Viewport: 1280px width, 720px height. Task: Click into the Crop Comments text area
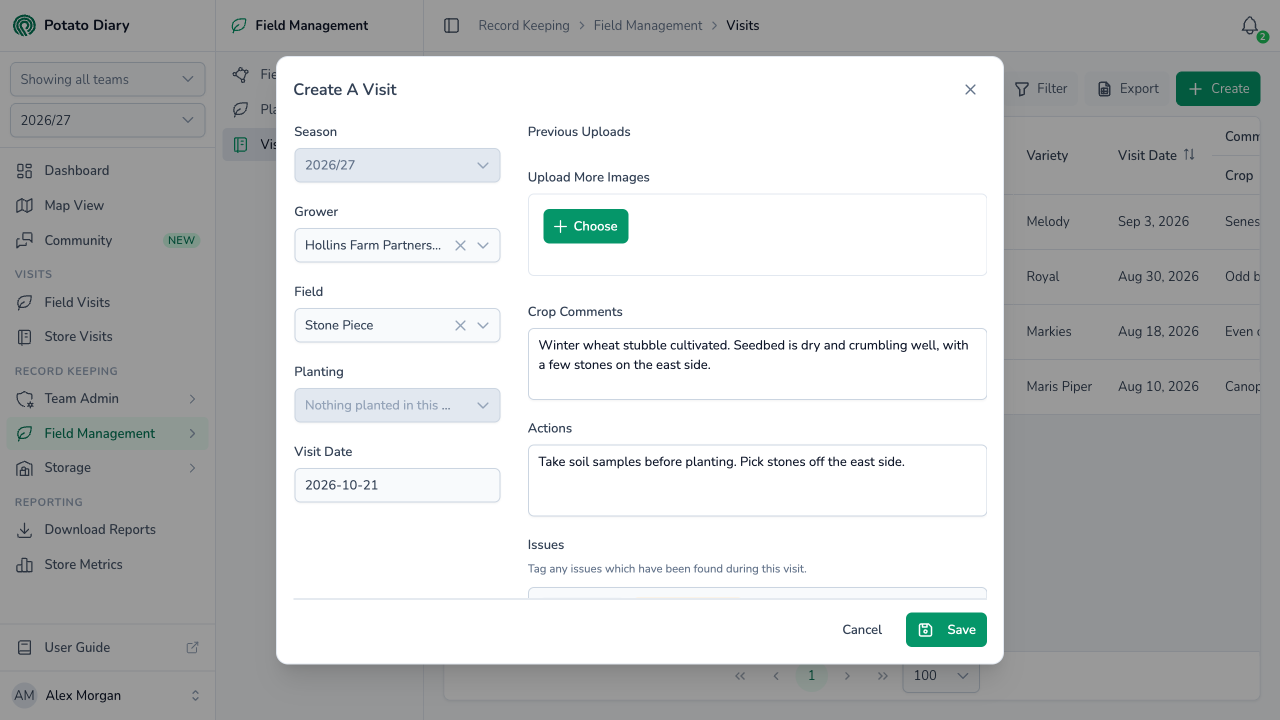click(x=757, y=363)
